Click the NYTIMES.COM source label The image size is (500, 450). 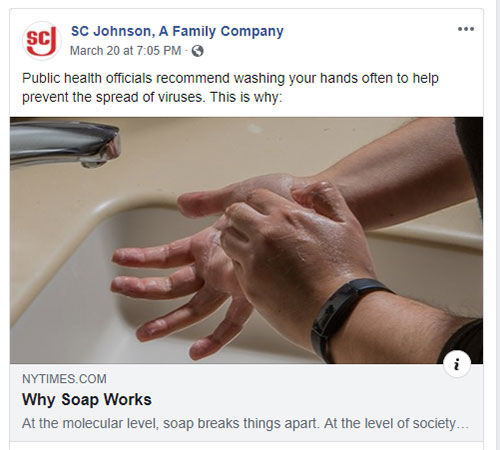click(x=64, y=379)
